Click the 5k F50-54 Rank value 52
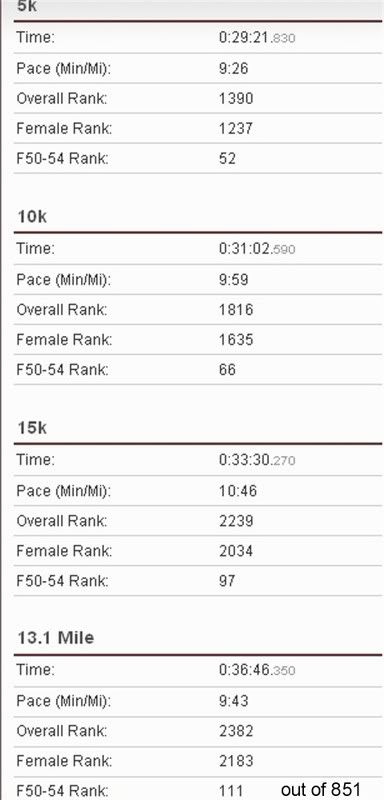The image size is (384, 800). [227, 158]
